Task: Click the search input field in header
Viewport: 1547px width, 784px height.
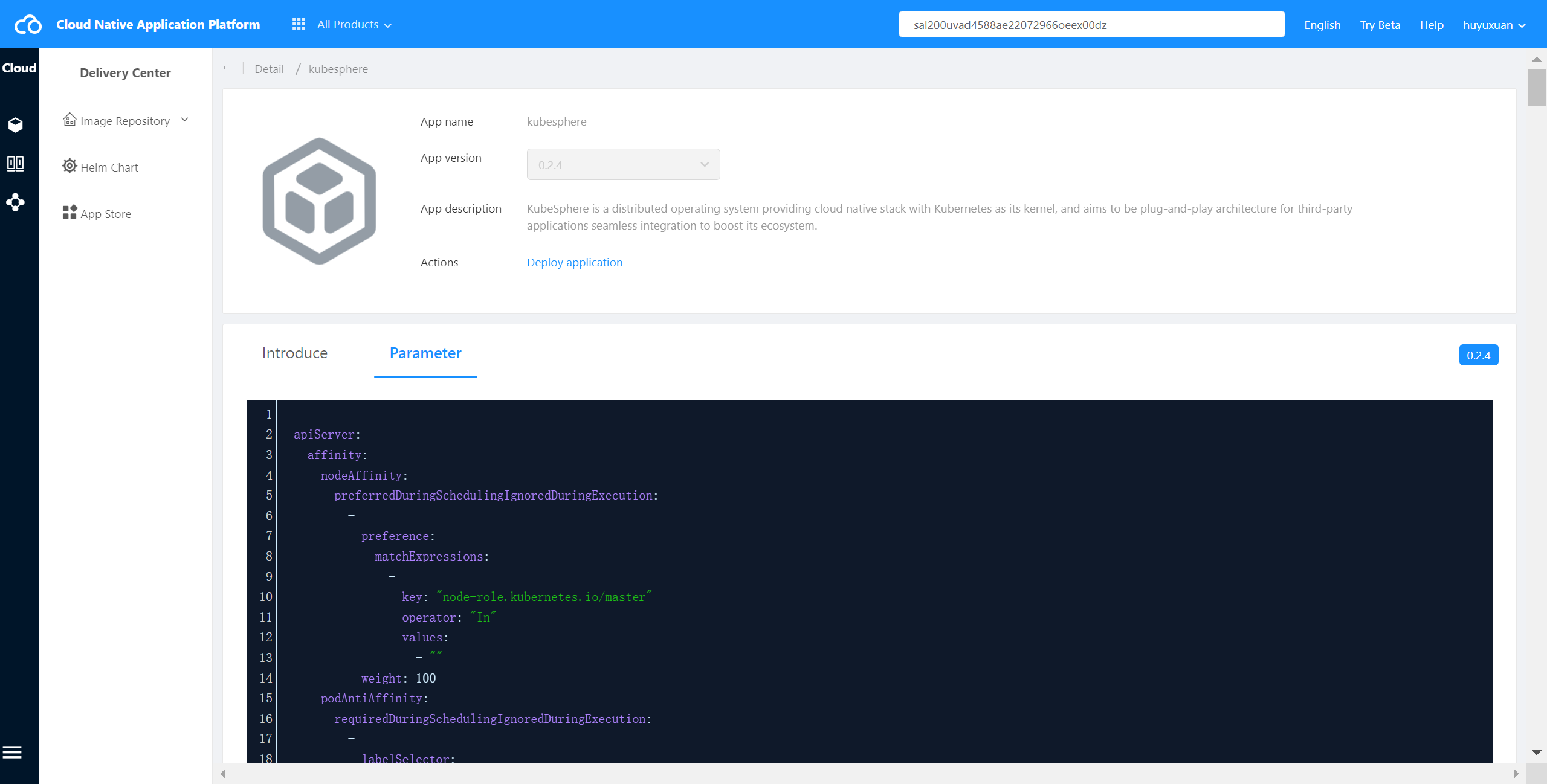Action: [x=1092, y=25]
